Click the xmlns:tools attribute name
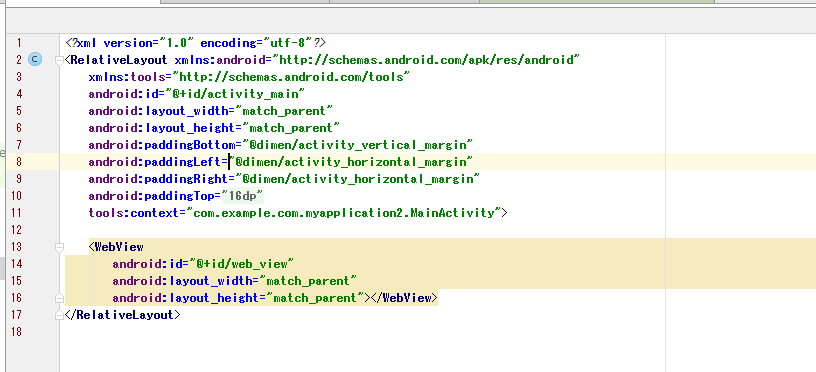The image size is (816, 372). point(127,77)
